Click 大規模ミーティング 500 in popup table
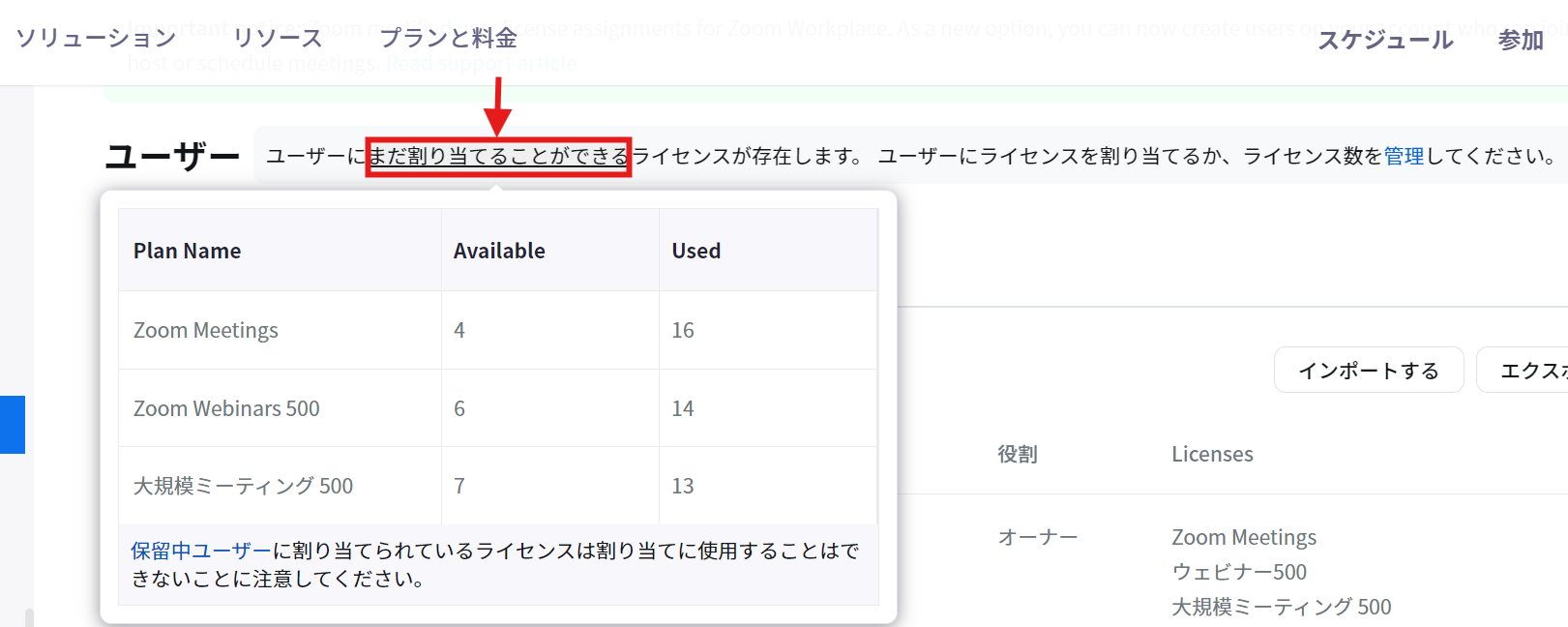The image size is (1568, 627). (243, 486)
